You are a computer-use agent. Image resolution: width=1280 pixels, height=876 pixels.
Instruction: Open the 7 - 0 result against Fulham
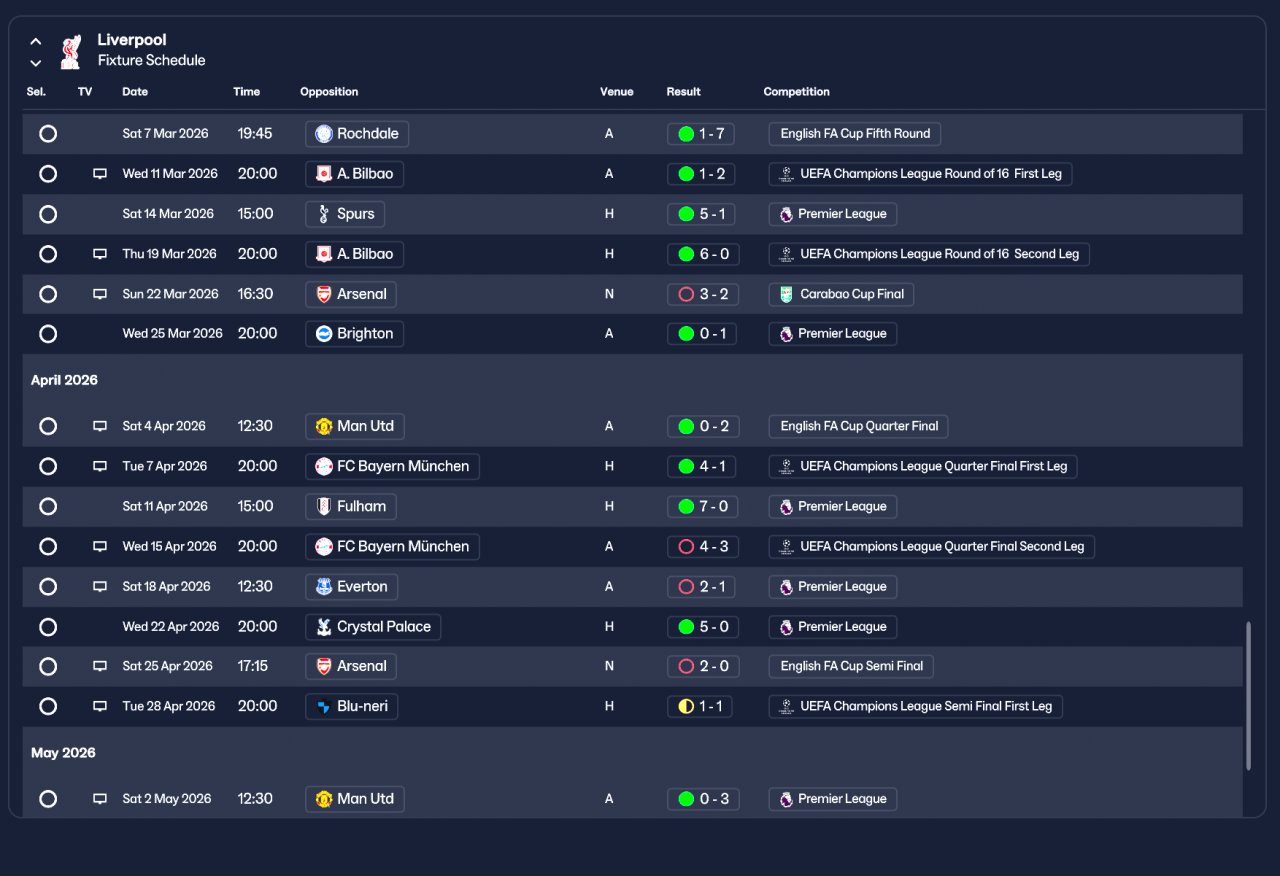(703, 507)
